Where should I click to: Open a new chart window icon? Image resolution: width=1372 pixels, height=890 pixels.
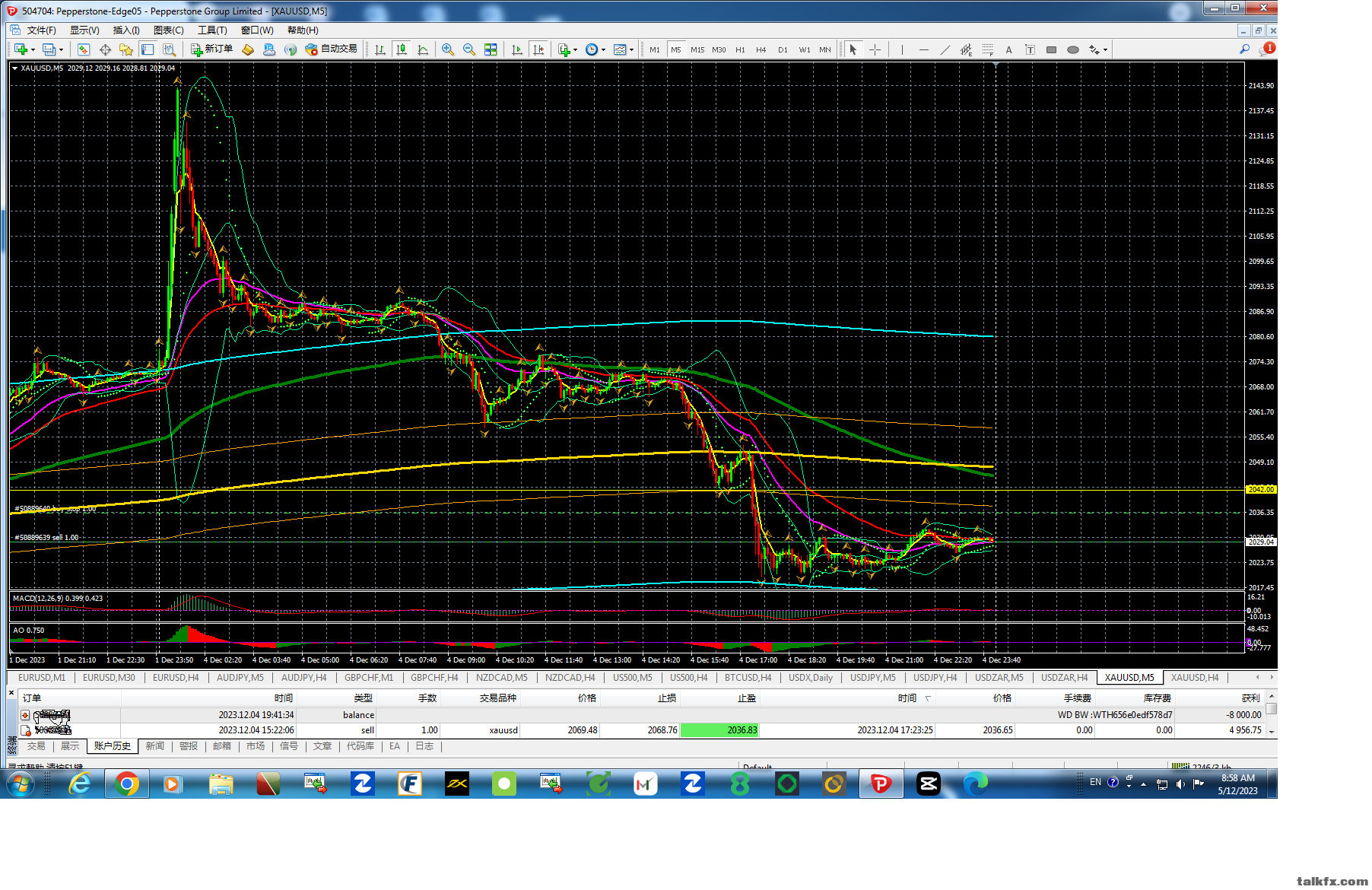(x=21, y=49)
